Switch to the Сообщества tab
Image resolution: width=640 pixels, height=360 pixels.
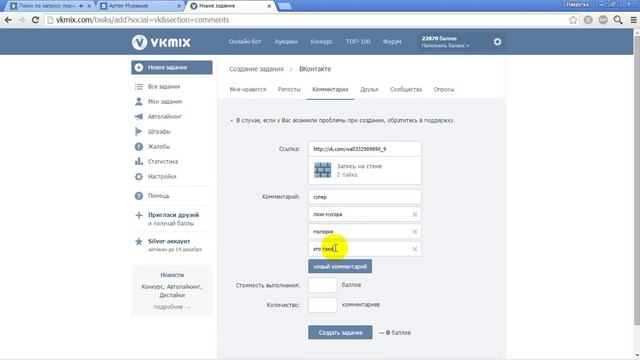[x=406, y=89]
